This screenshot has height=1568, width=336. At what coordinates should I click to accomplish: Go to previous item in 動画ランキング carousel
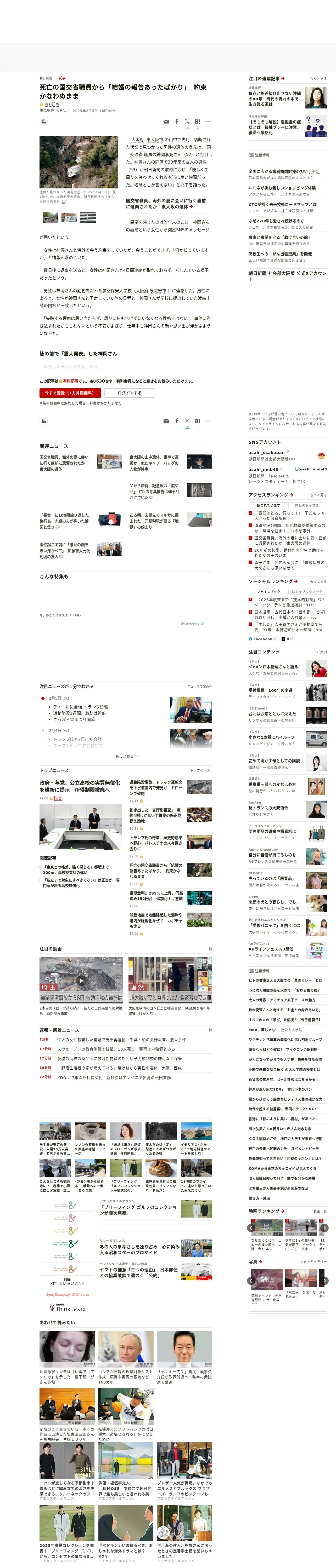(x=252, y=1228)
